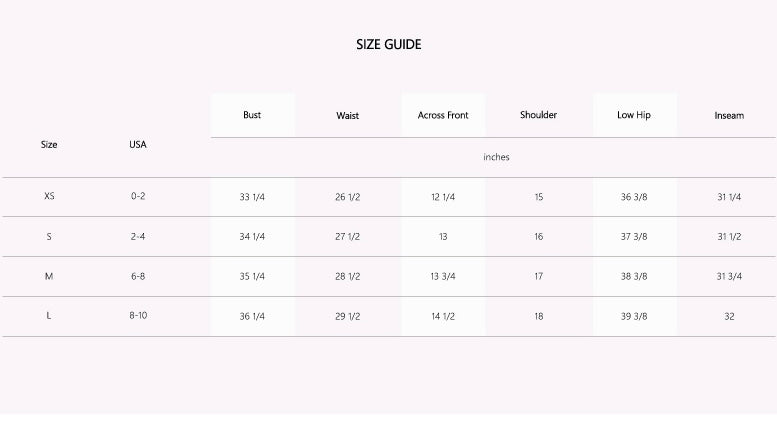The height and width of the screenshot is (423, 777).
Task: Select the Low Hip column header
Action: pyautogui.click(x=634, y=115)
